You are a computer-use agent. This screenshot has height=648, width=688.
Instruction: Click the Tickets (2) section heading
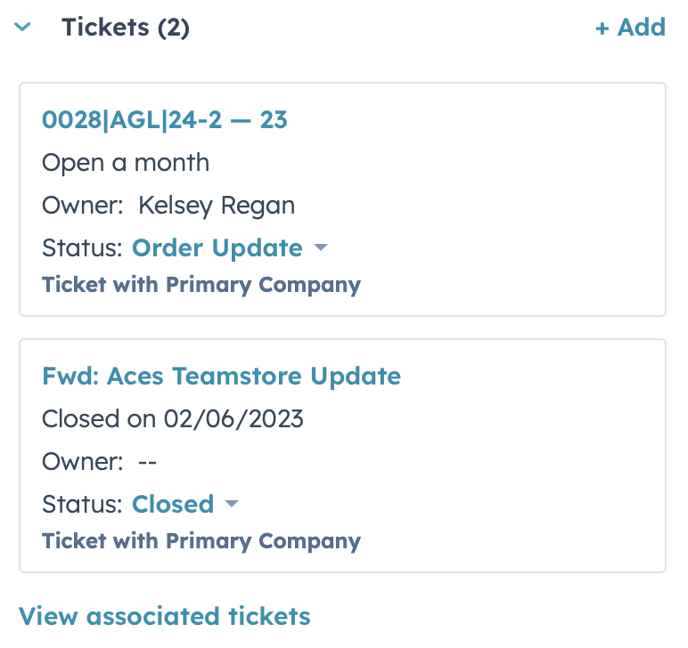[125, 28]
